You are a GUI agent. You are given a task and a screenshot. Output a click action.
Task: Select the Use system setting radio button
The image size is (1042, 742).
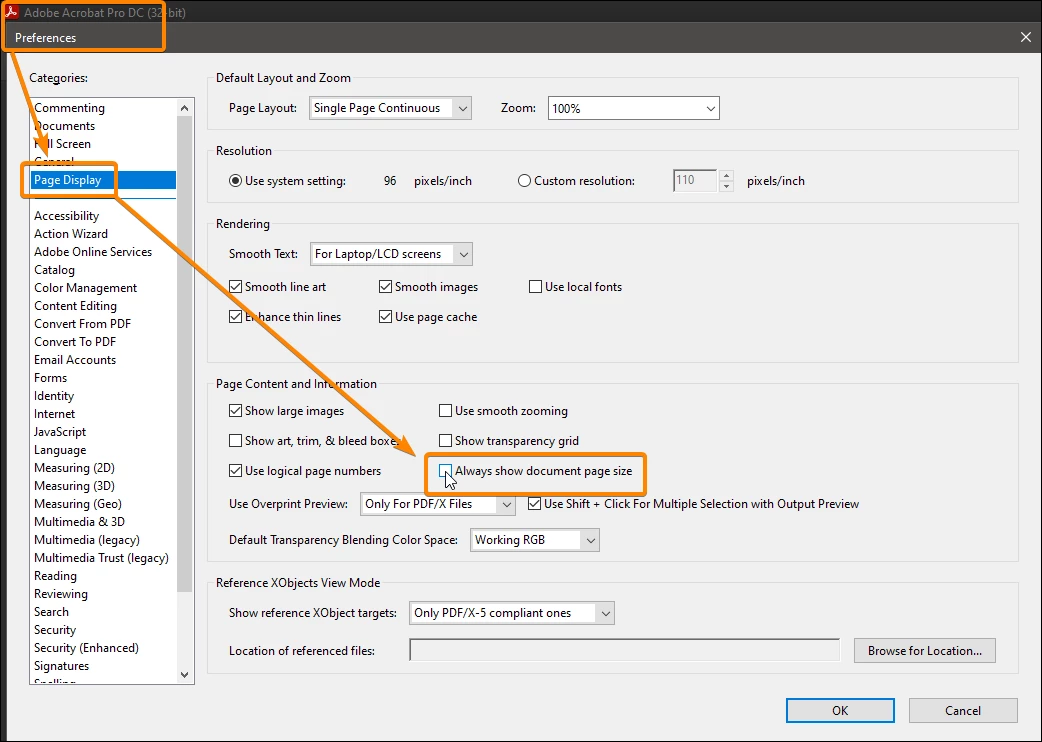click(x=235, y=181)
